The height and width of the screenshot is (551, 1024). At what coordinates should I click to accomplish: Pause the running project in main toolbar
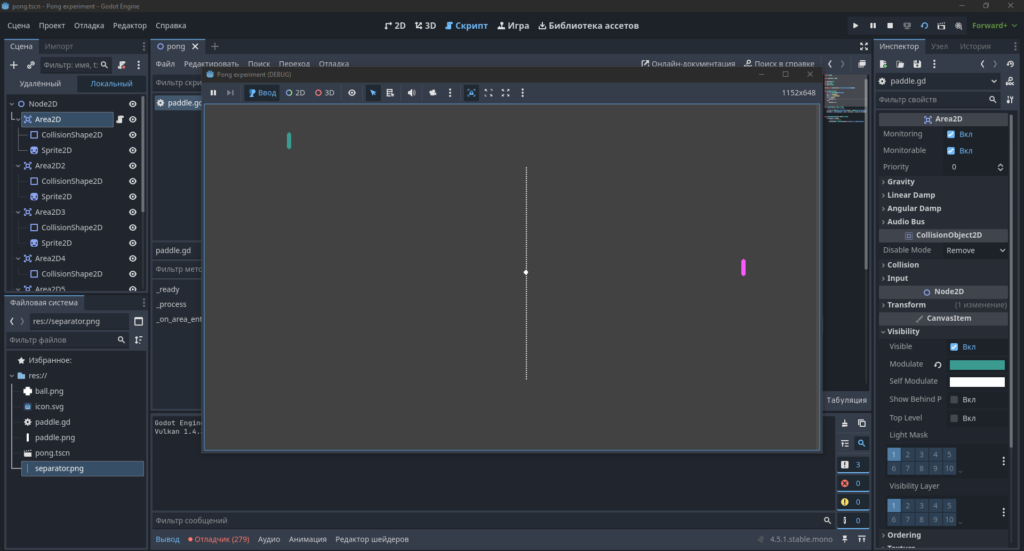click(x=872, y=25)
